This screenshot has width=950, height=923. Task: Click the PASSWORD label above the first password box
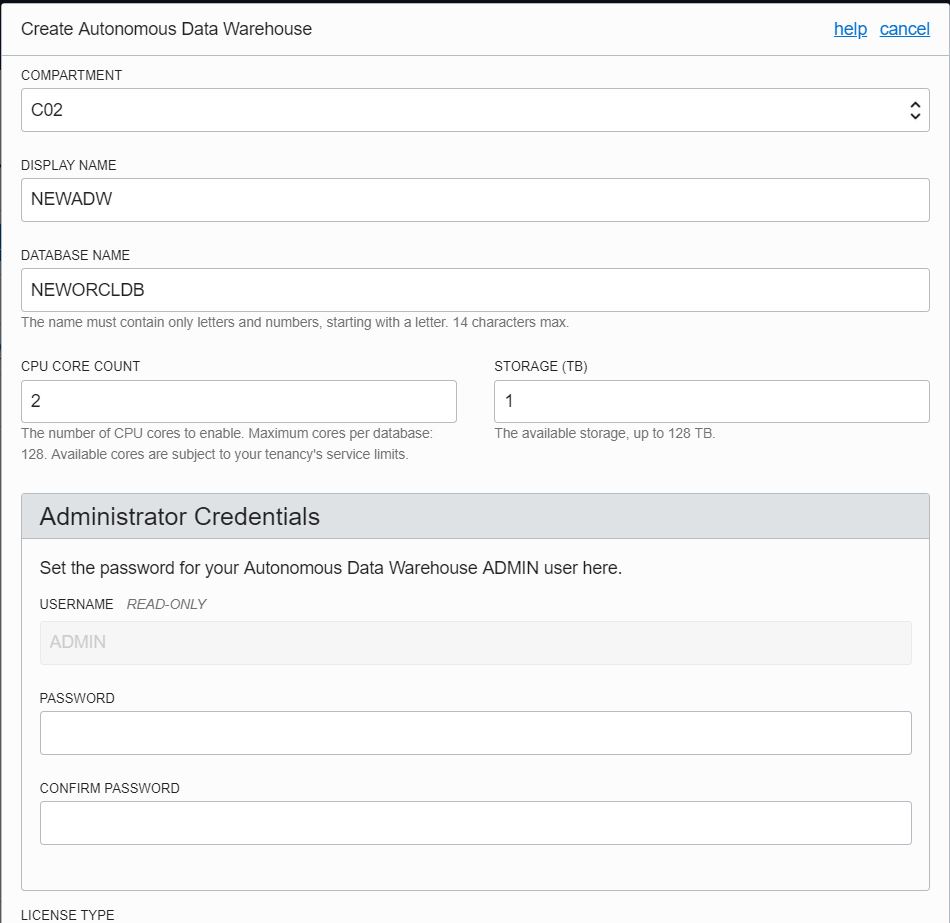[77, 698]
